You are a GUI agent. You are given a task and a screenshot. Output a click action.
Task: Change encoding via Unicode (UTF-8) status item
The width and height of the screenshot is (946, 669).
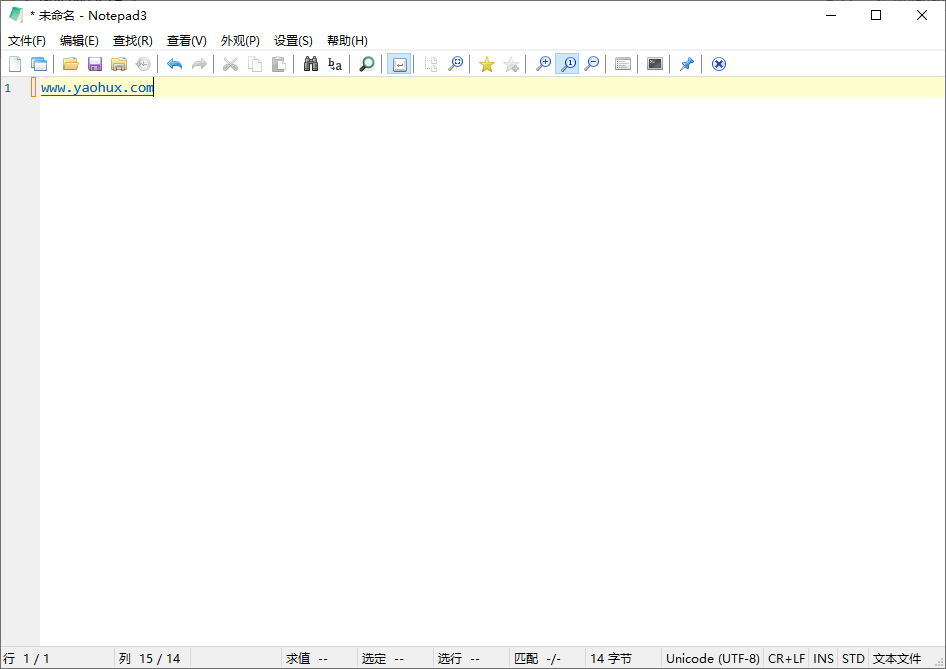[712, 658]
